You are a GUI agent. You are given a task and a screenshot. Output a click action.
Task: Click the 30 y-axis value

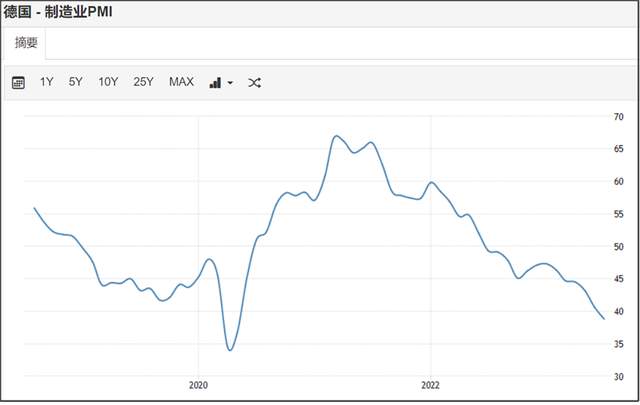619,376
